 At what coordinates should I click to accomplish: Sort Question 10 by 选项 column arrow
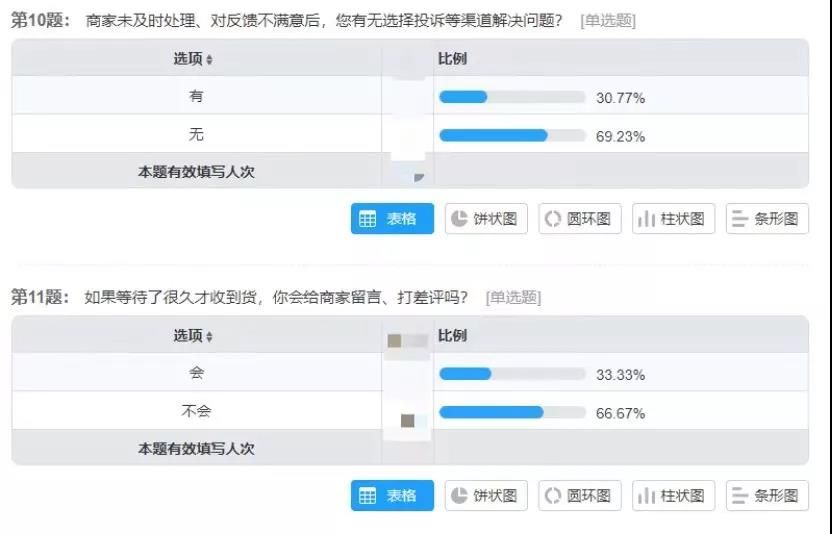point(209,60)
